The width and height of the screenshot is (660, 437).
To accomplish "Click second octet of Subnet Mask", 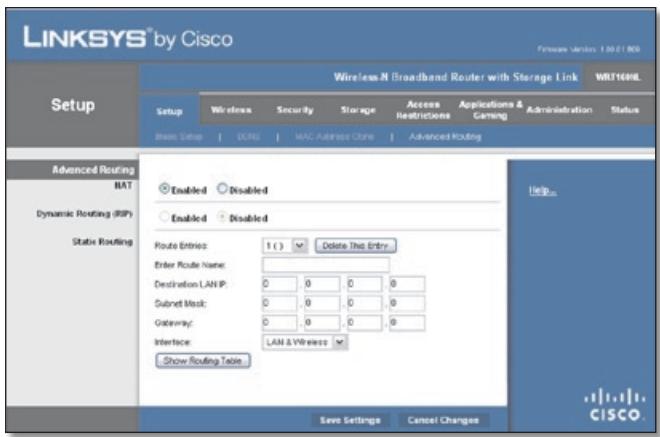I will (x=322, y=303).
